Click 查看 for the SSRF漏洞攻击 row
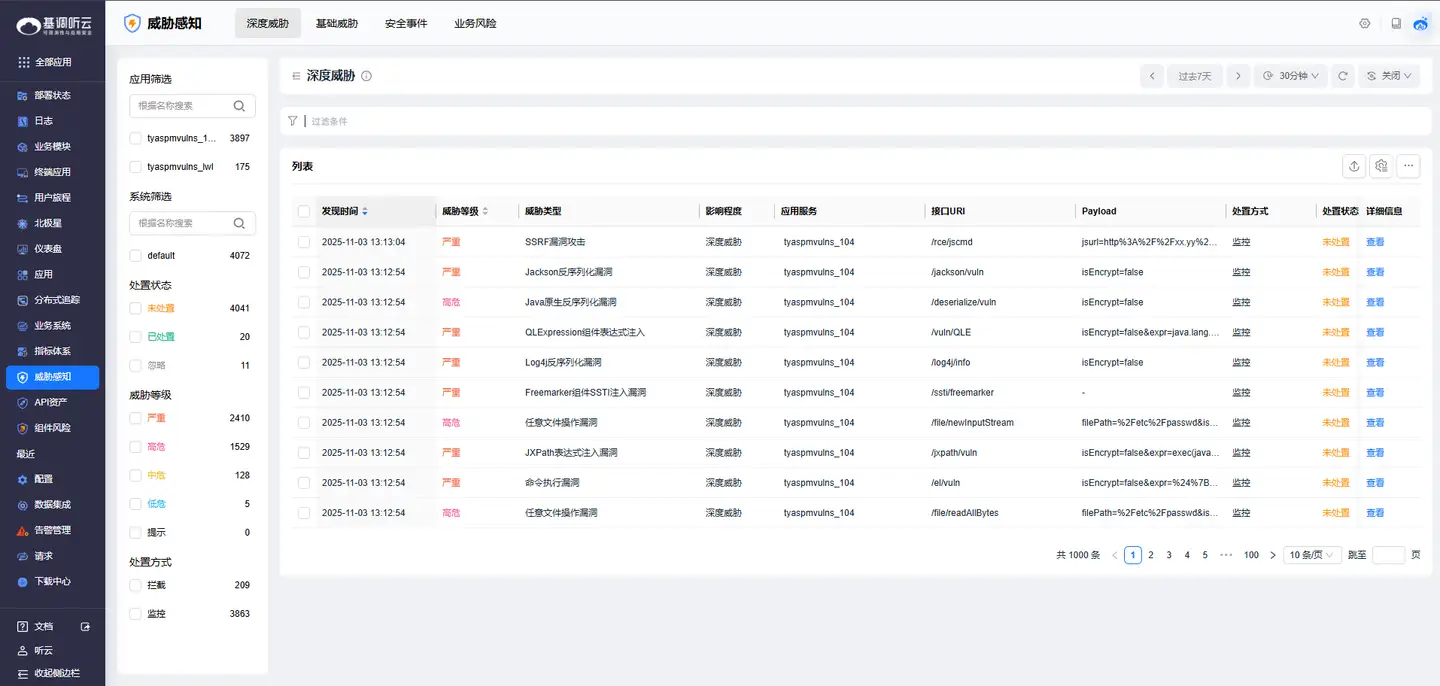1440x686 pixels. (1375, 242)
